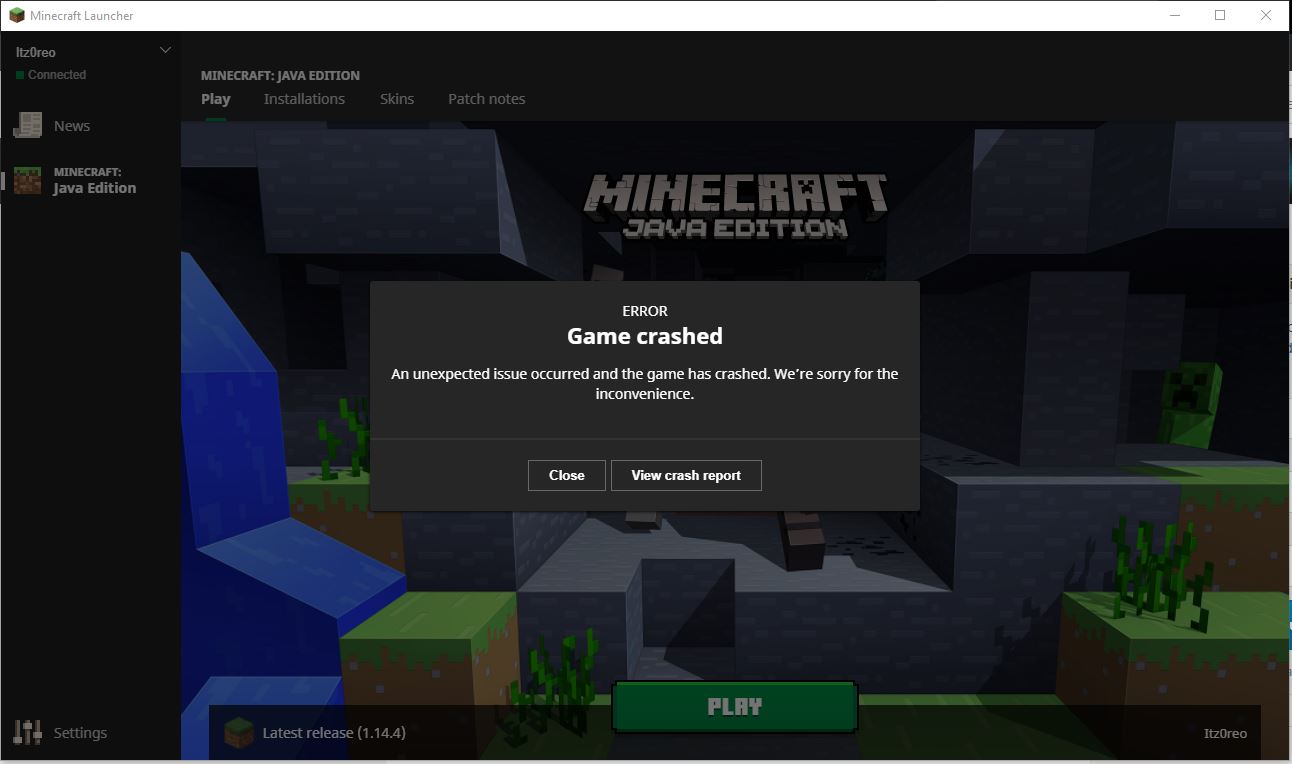
Task: Switch to the Play tab
Action: pyautogui.click(x=215, y=99)
